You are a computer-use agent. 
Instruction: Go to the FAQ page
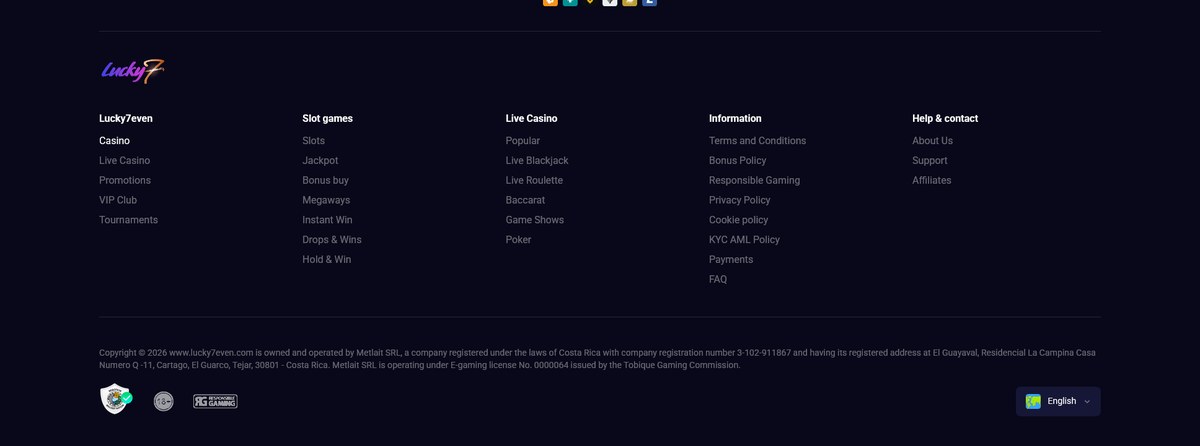point(718,280)
